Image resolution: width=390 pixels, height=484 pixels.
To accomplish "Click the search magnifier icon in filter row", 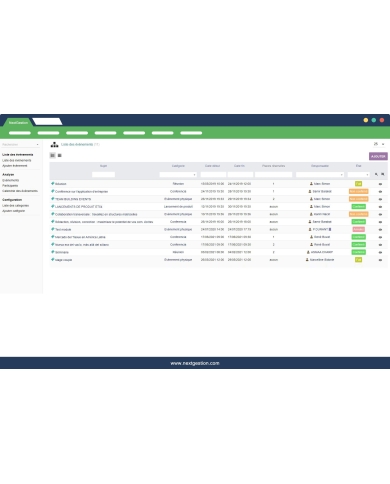I will click(376, 174).
